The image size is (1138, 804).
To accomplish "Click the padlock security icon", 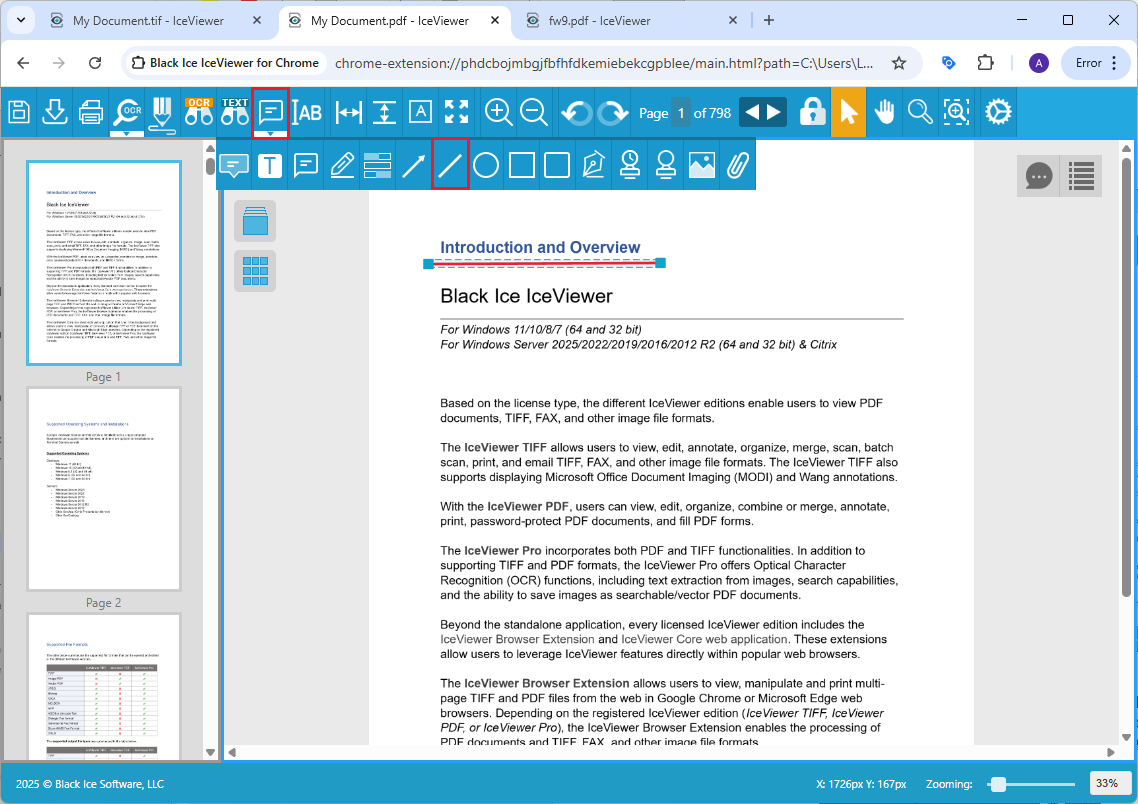I will coord(812,112).
